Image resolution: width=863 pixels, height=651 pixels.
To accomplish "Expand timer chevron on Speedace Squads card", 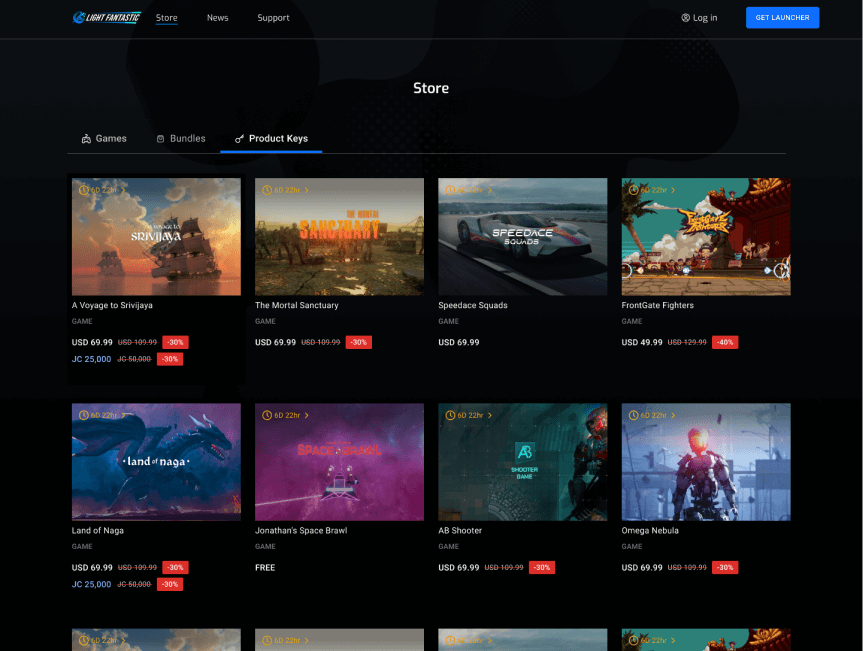I will (490, 190).
